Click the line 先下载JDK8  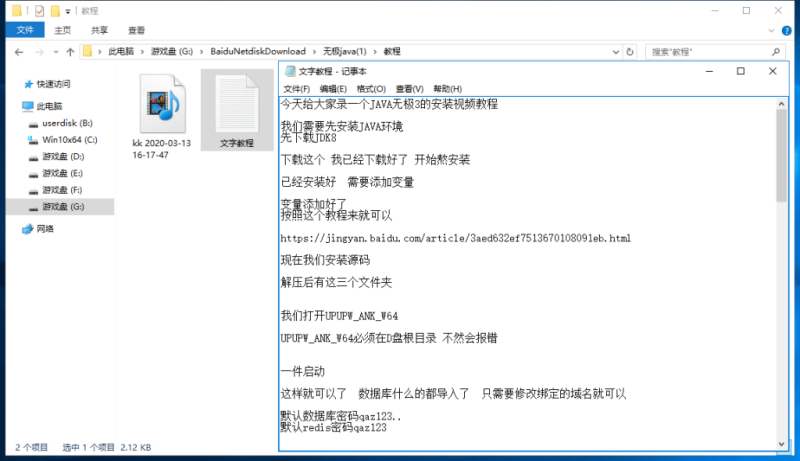pos(308,138)
